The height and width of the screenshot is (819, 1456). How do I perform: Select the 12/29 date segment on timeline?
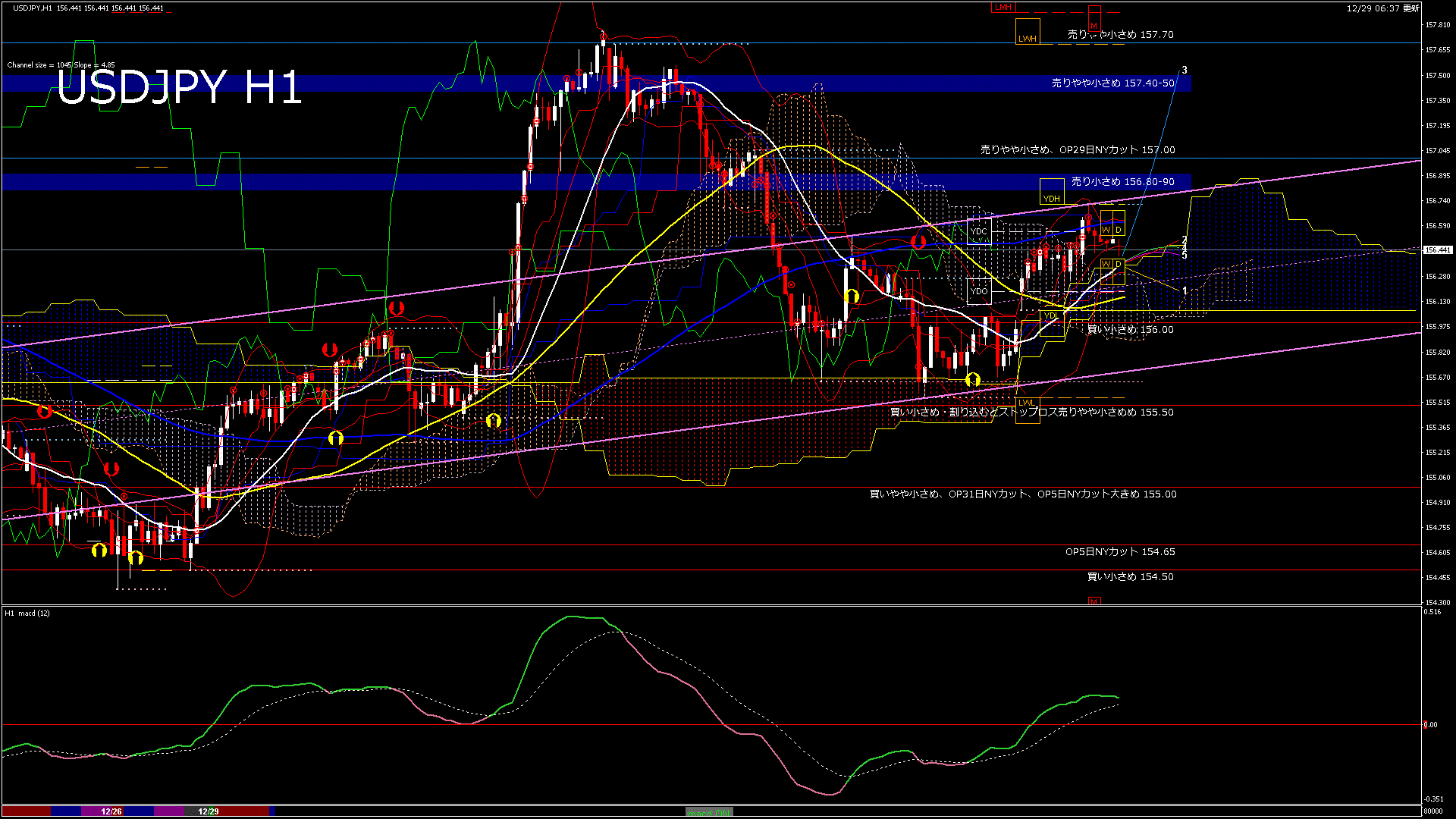(x=209, y=811)
